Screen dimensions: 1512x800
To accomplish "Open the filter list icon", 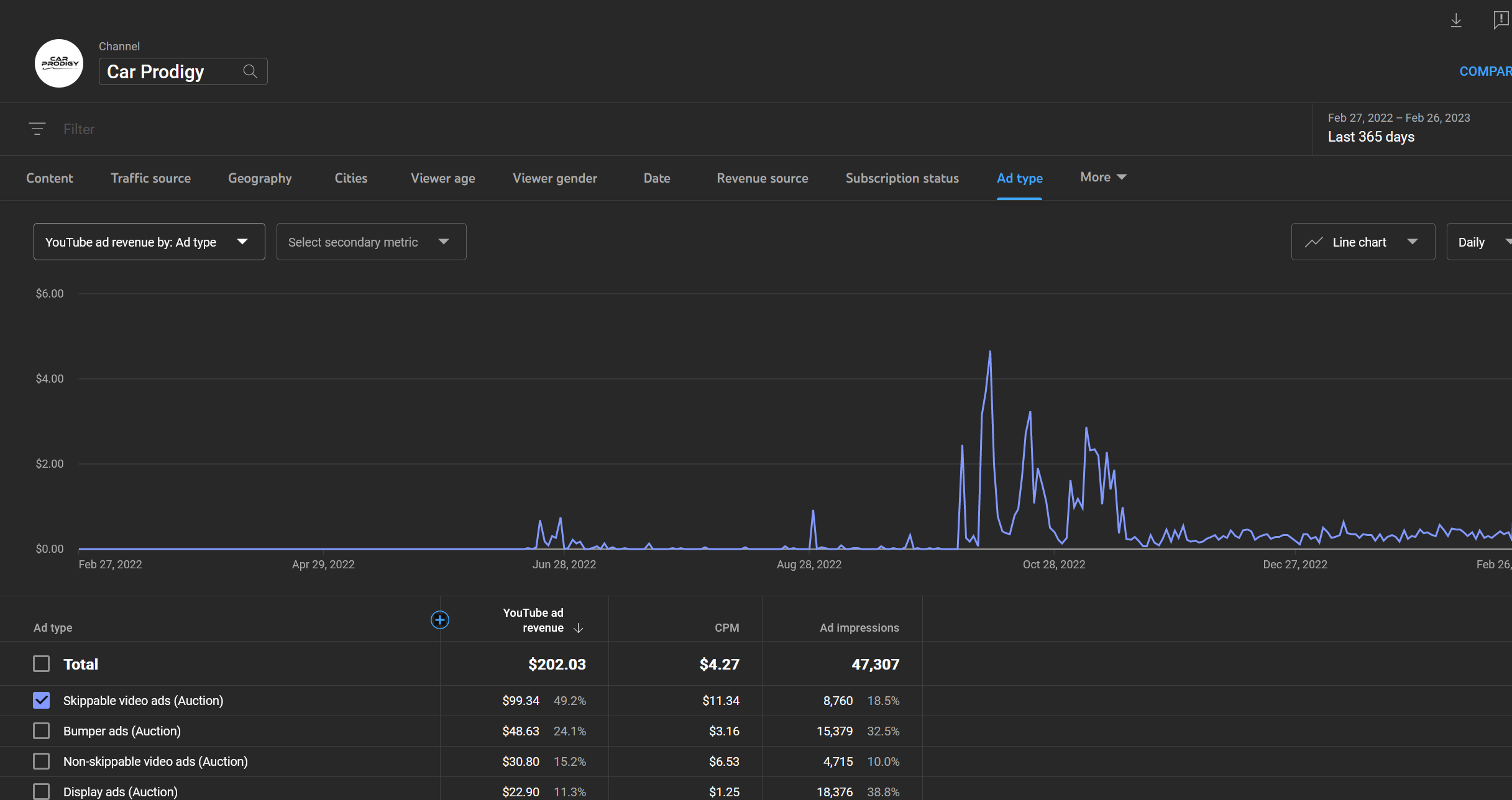I will click(x=37, y=129).
